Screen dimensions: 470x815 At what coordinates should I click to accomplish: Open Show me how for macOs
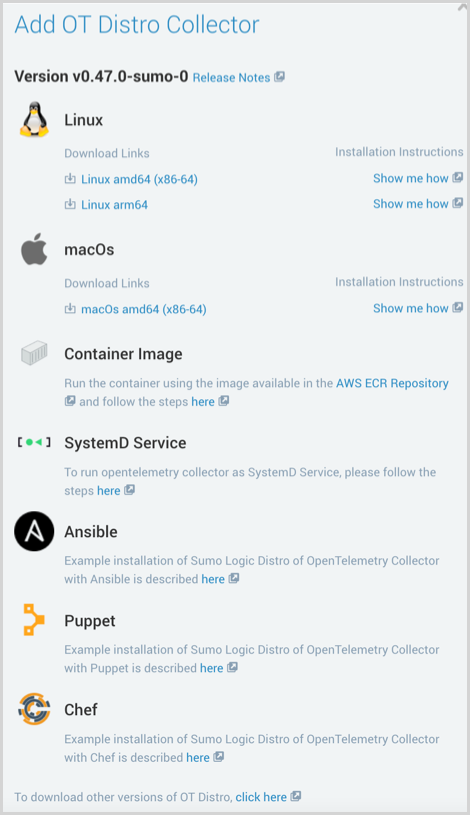(x=411, y=308)
